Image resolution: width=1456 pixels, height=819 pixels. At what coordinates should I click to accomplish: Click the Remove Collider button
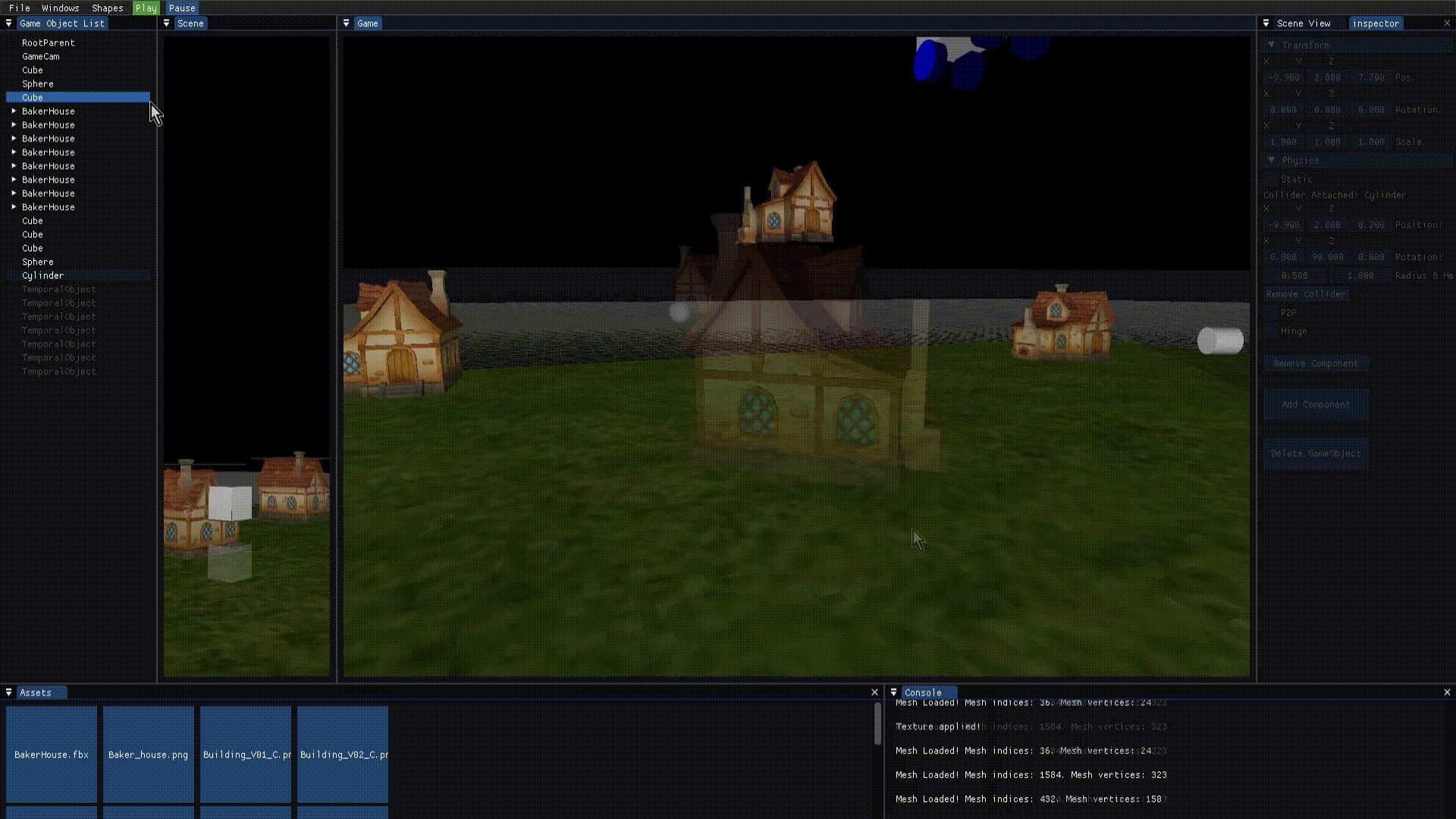coord(1306,294)
